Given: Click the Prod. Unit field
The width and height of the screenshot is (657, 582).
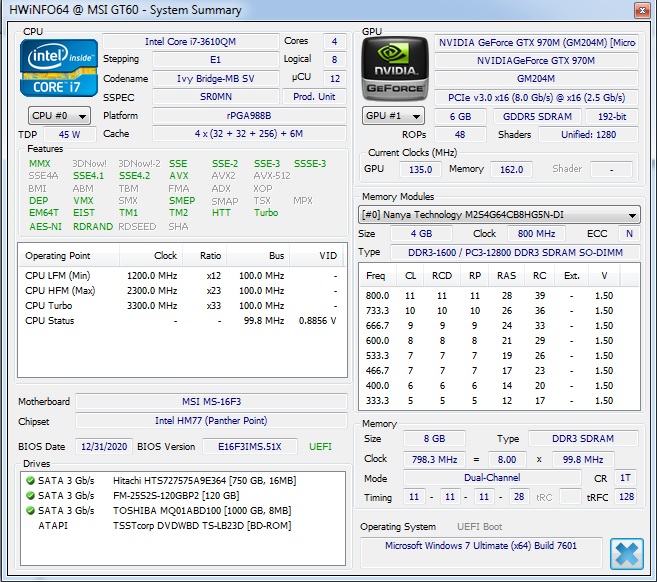Looking at the screenshot, I should [x=314, y=97].
